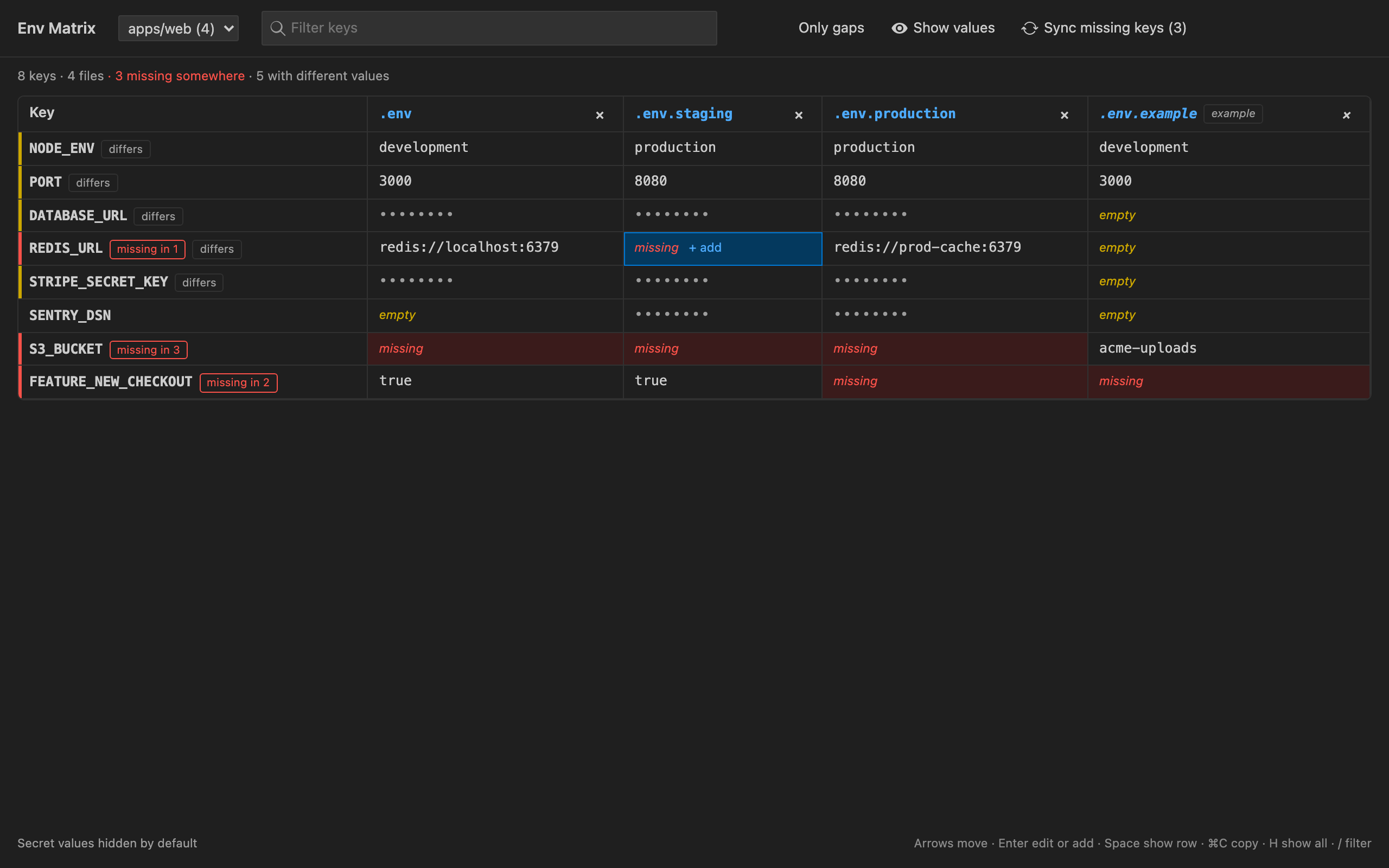Select the STRIPE_SECRET_KEY key

click(x=99, y=282)
